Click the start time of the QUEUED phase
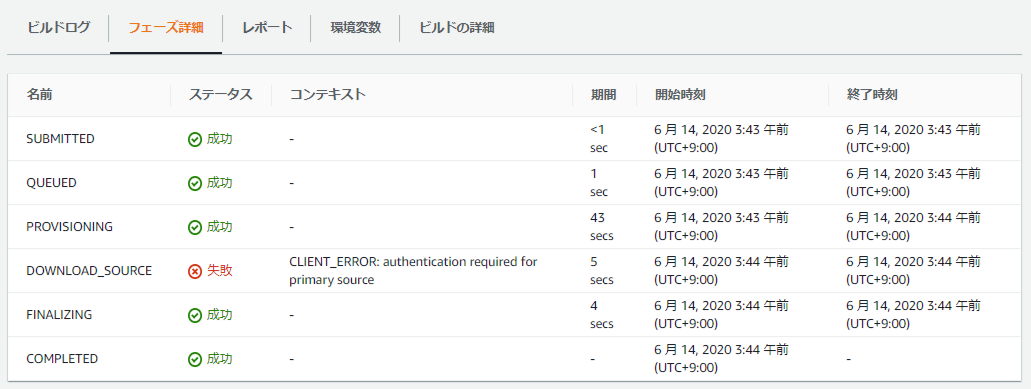 (x=721, y=183)
